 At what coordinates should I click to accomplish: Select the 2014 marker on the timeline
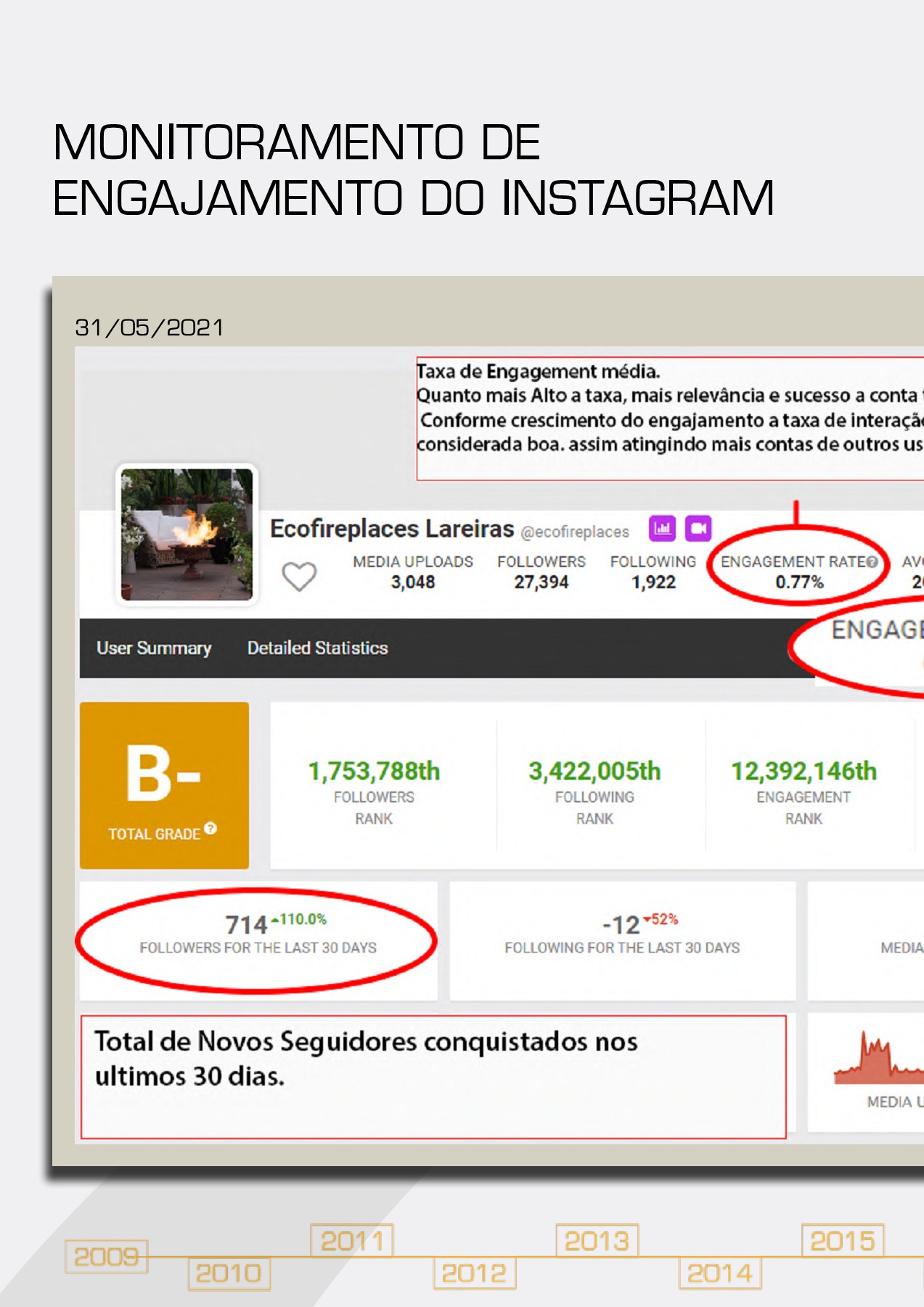pyautogui.click(x=719, y=1274)
